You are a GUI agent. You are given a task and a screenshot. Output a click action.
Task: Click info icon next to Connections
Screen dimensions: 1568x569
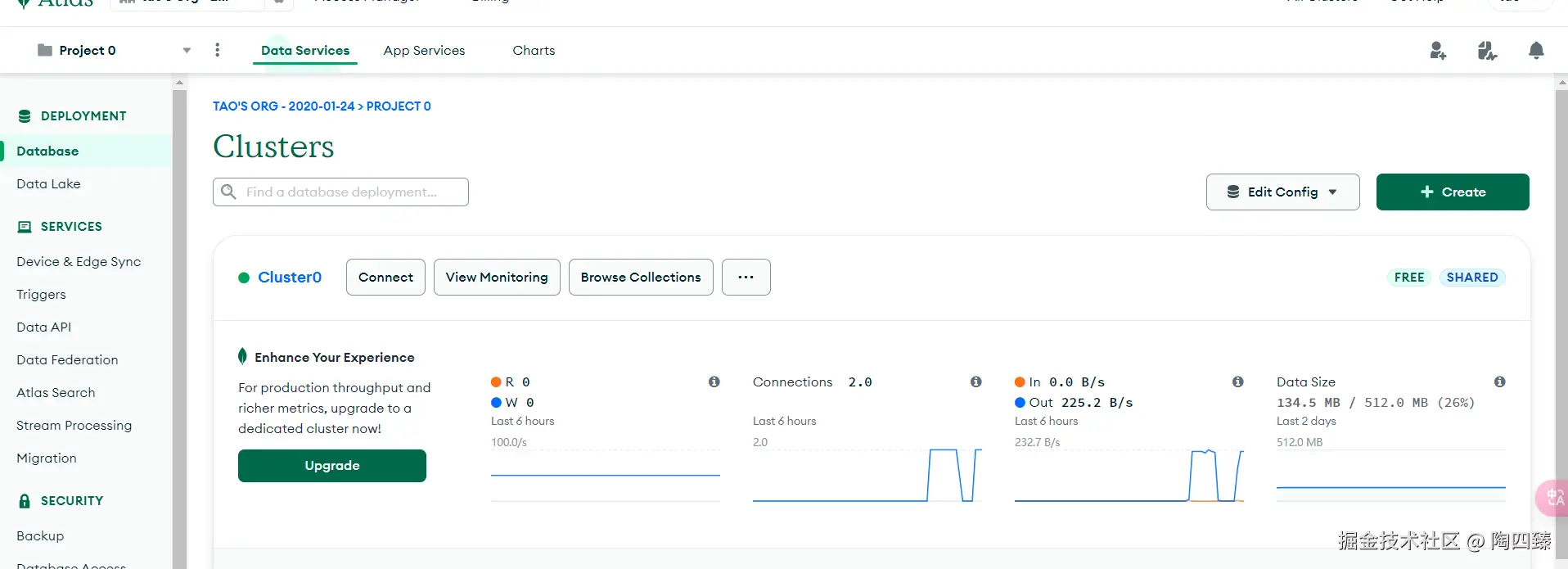975,382
